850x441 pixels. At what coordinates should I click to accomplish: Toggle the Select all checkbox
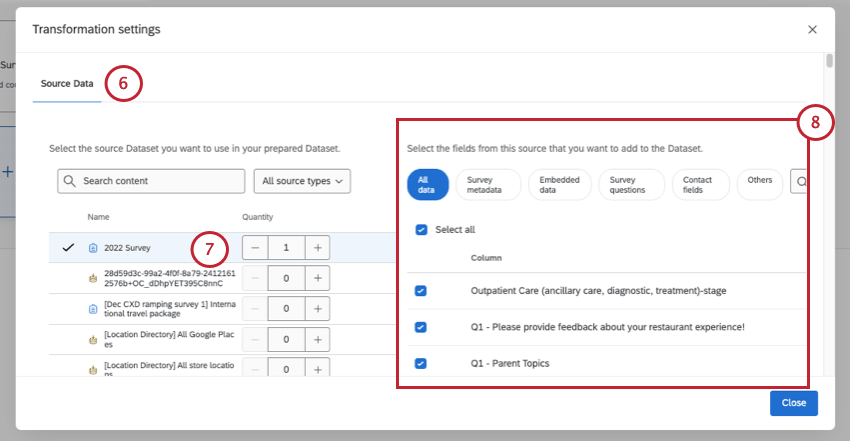[x=421, y=230]
